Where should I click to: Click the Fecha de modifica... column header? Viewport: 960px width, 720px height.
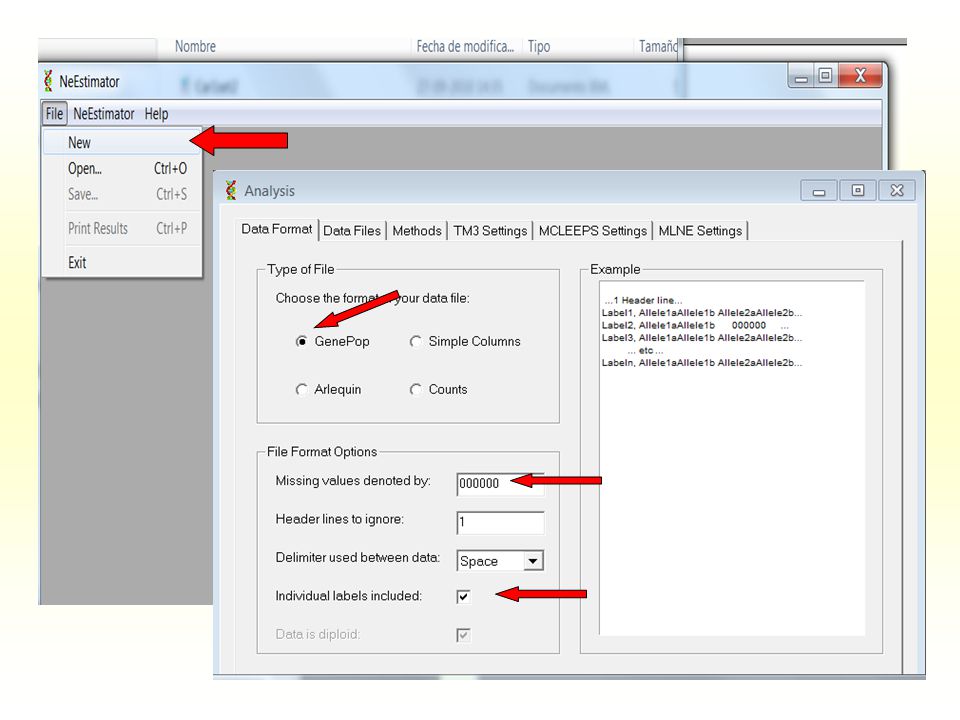(465, 47)
